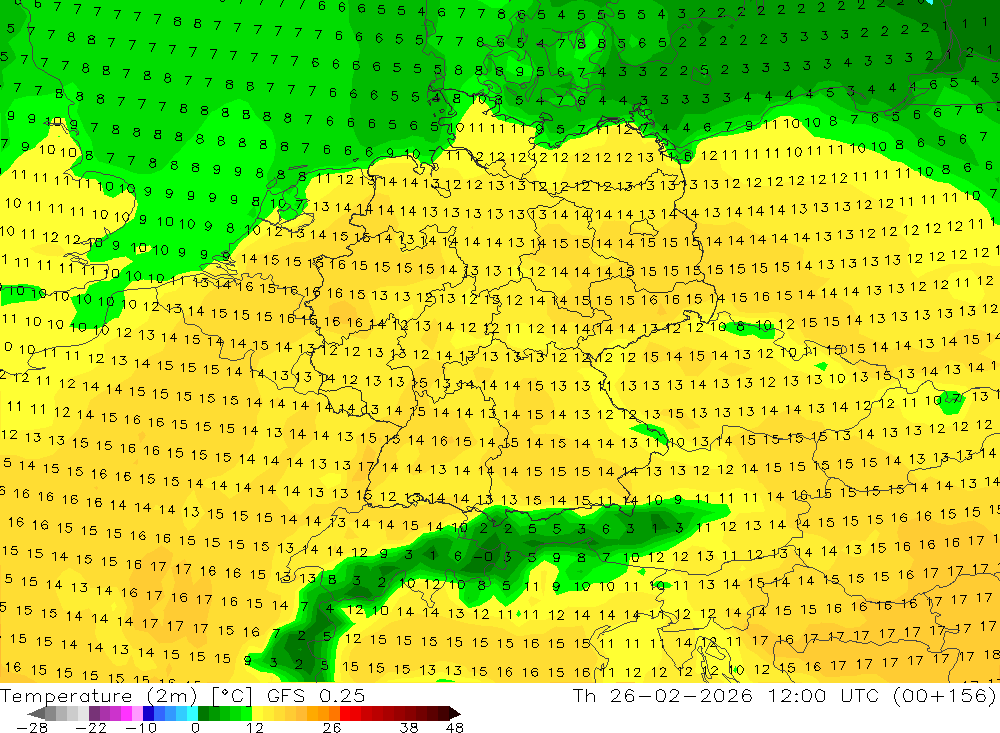Viewport: 1000px width, 733px height.
Task: Click the '26-02-2026' date text
Action: 680,695
